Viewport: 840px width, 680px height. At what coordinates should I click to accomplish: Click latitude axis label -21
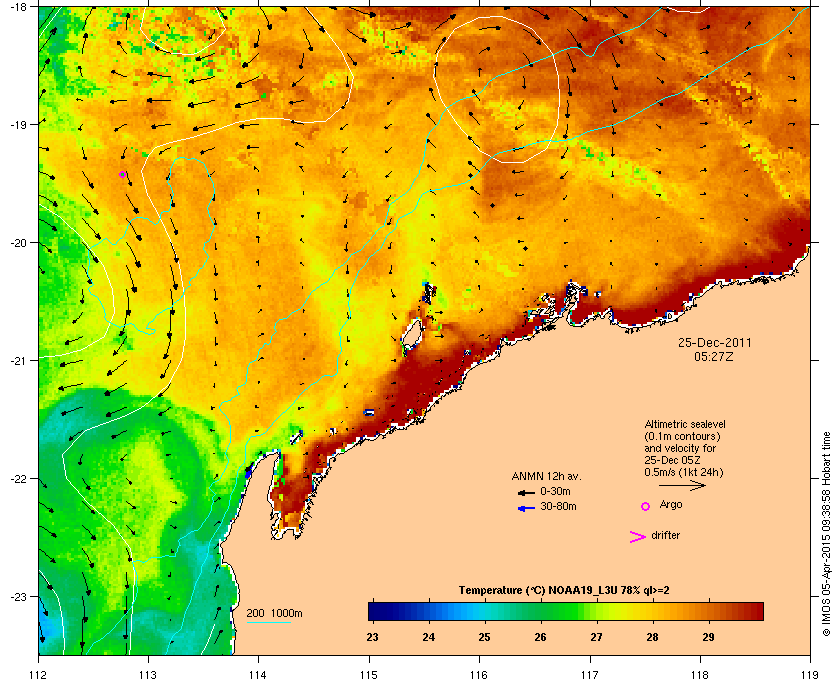tap(18, 361)
